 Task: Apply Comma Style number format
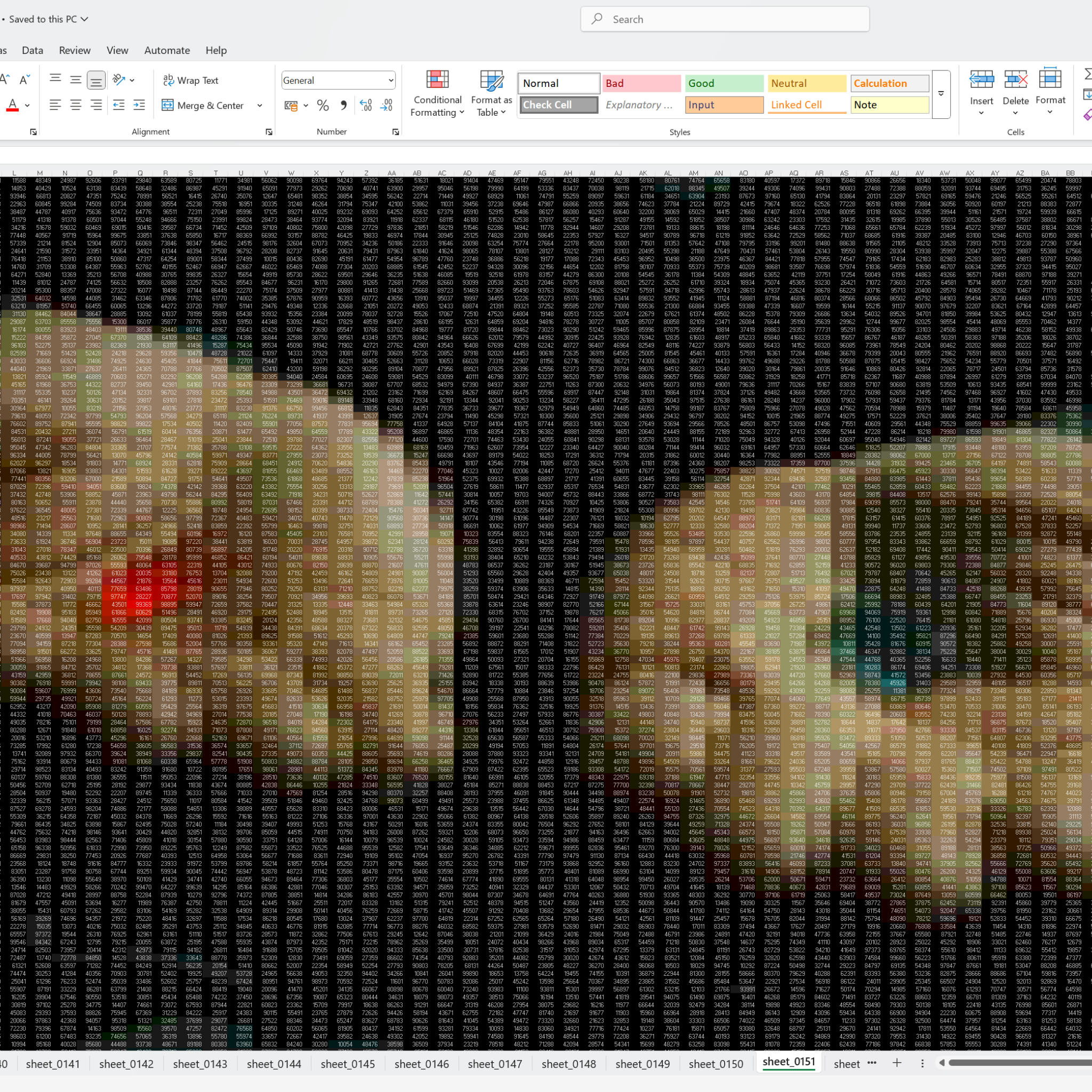pos(343,105)
